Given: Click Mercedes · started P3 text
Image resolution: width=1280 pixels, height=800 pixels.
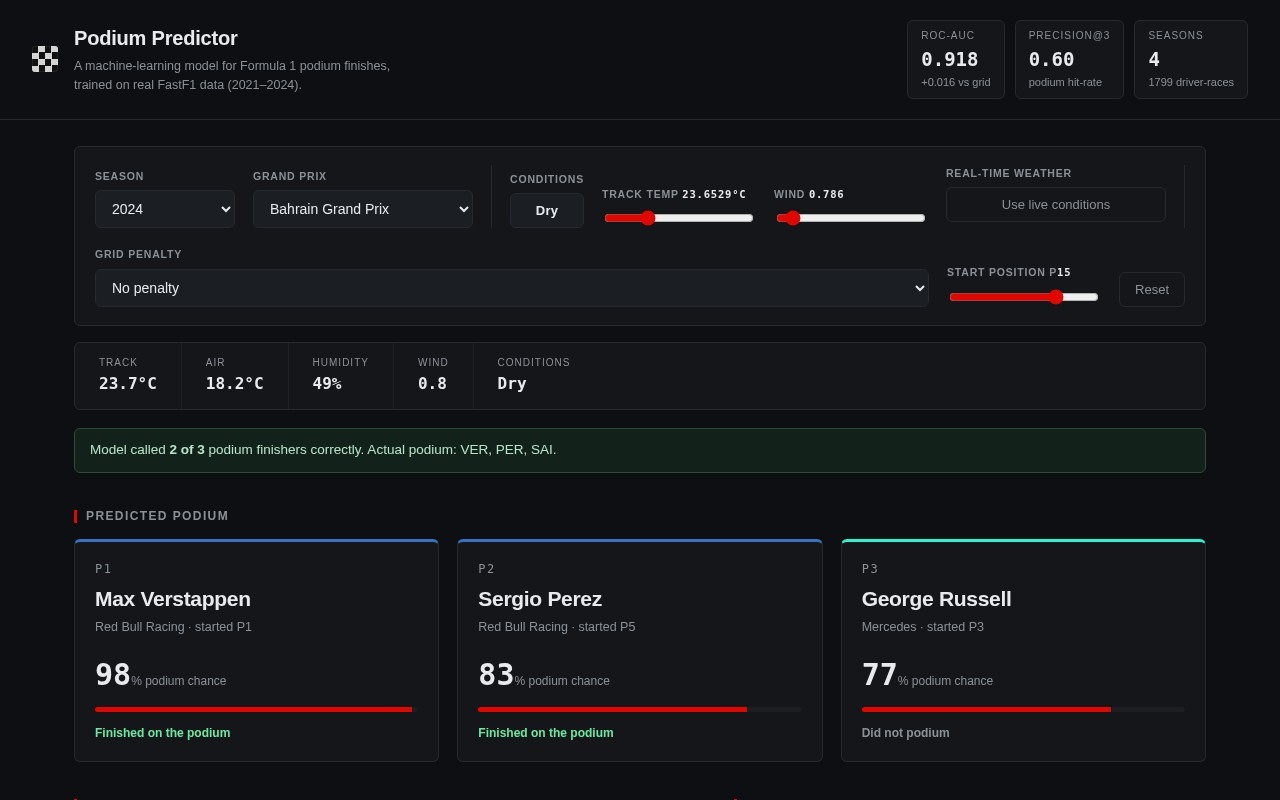Looking at the screenshot, I should click(923, 627).
